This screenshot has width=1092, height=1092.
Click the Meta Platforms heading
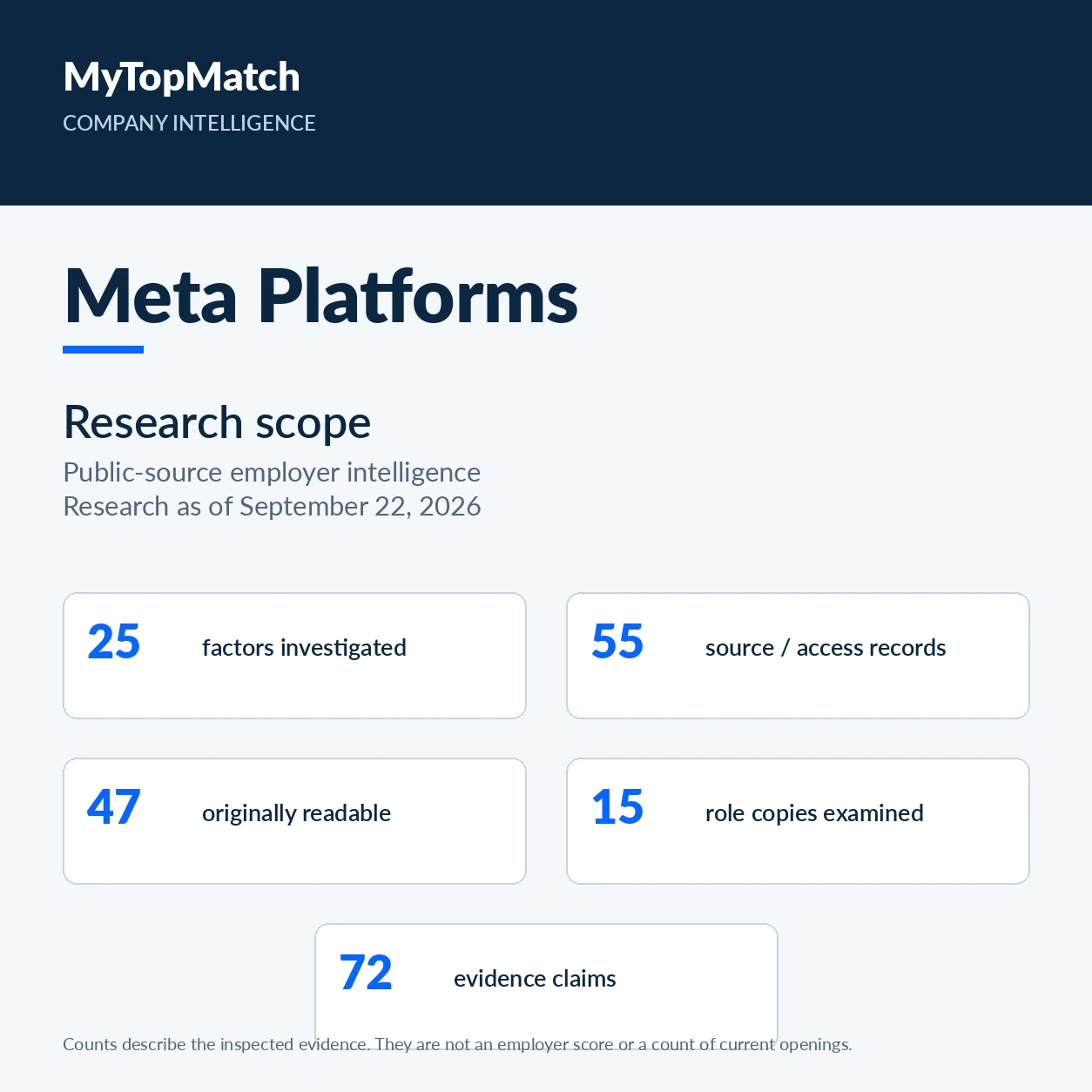(x=321, y=296)
